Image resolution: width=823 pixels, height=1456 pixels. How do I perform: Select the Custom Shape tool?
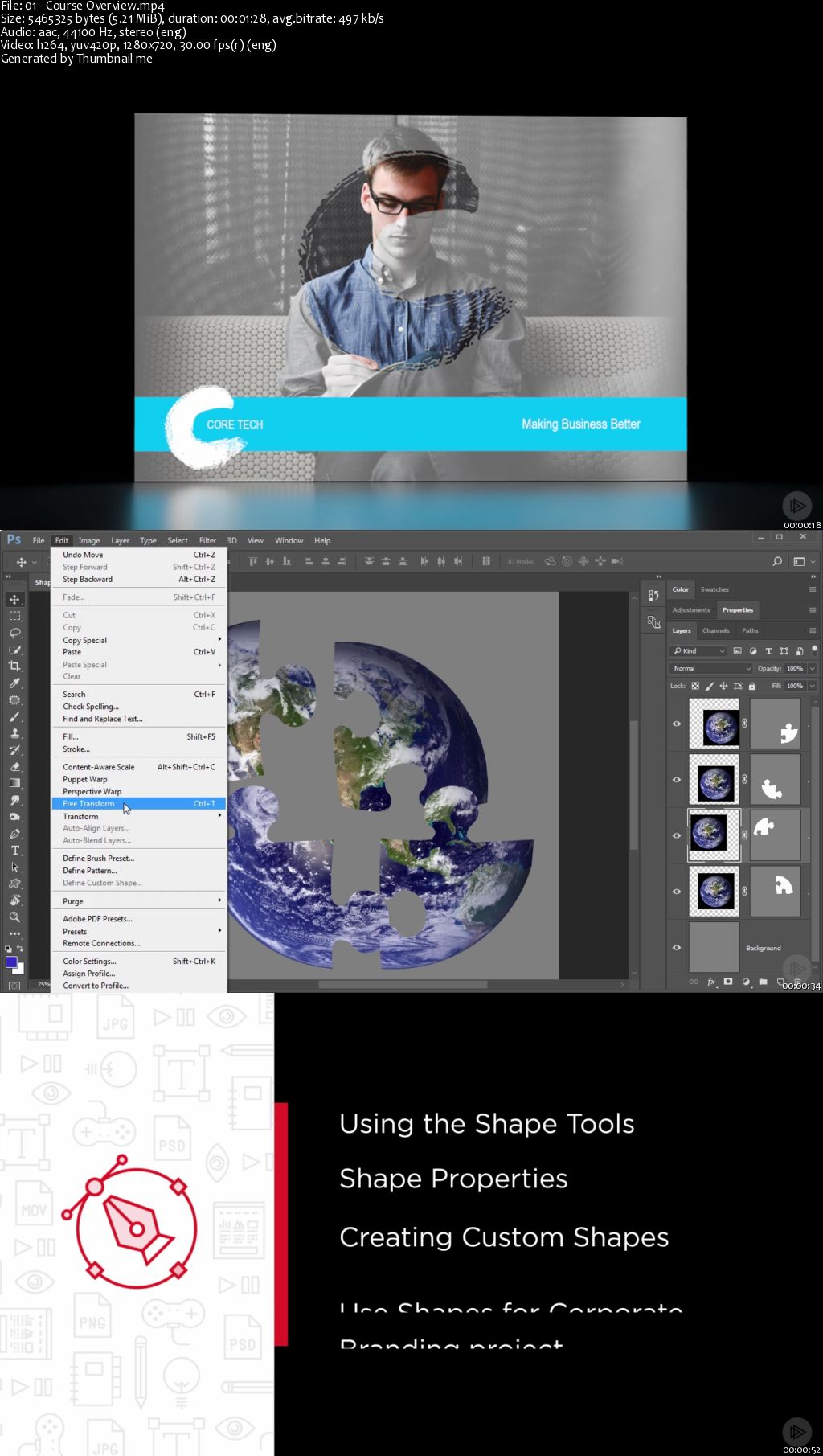pyautogui.click(x=14, y=884)
